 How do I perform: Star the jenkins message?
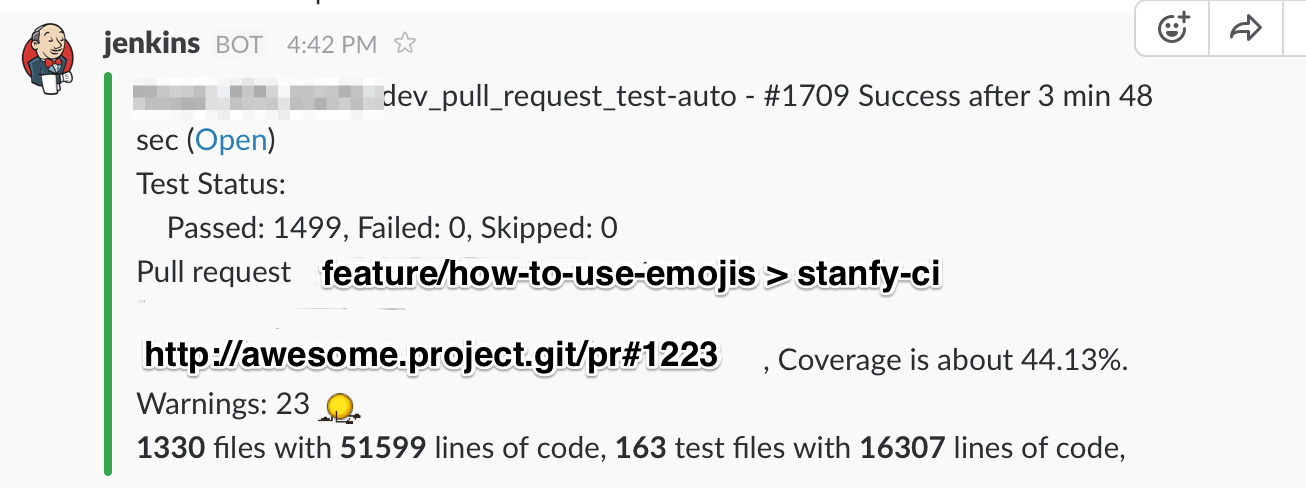click(x=404, y=44)
